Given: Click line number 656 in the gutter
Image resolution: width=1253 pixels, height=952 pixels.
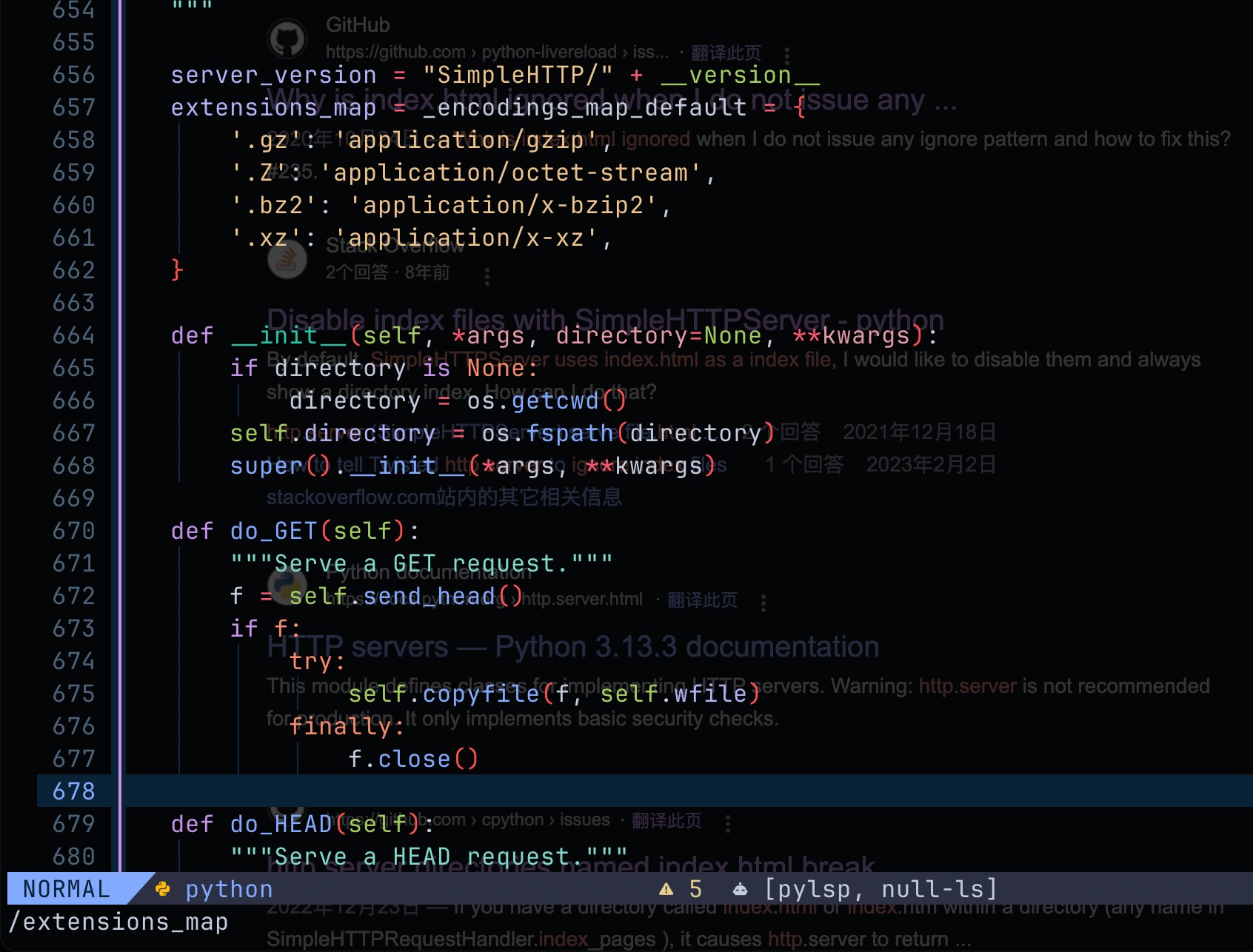Looking at the screenshot, I should click(74, 75).
